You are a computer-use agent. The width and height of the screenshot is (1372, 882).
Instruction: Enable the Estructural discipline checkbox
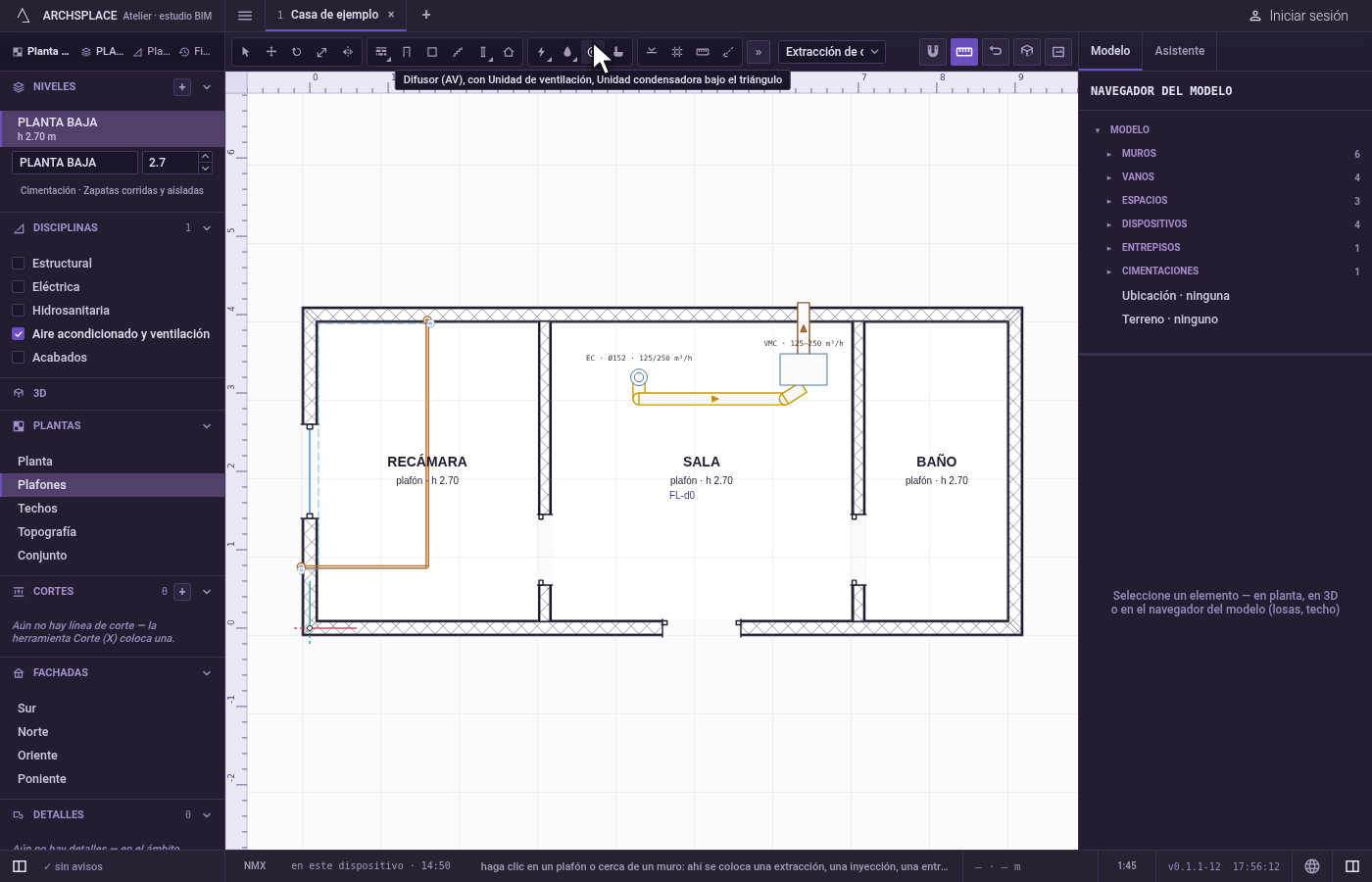[18, 264]
